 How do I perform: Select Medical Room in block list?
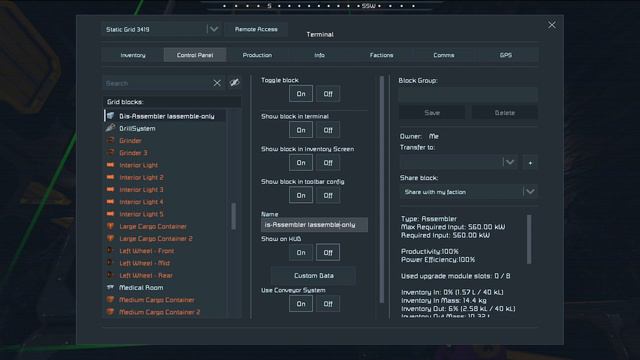pyautogui.click(x=165, y=287)
